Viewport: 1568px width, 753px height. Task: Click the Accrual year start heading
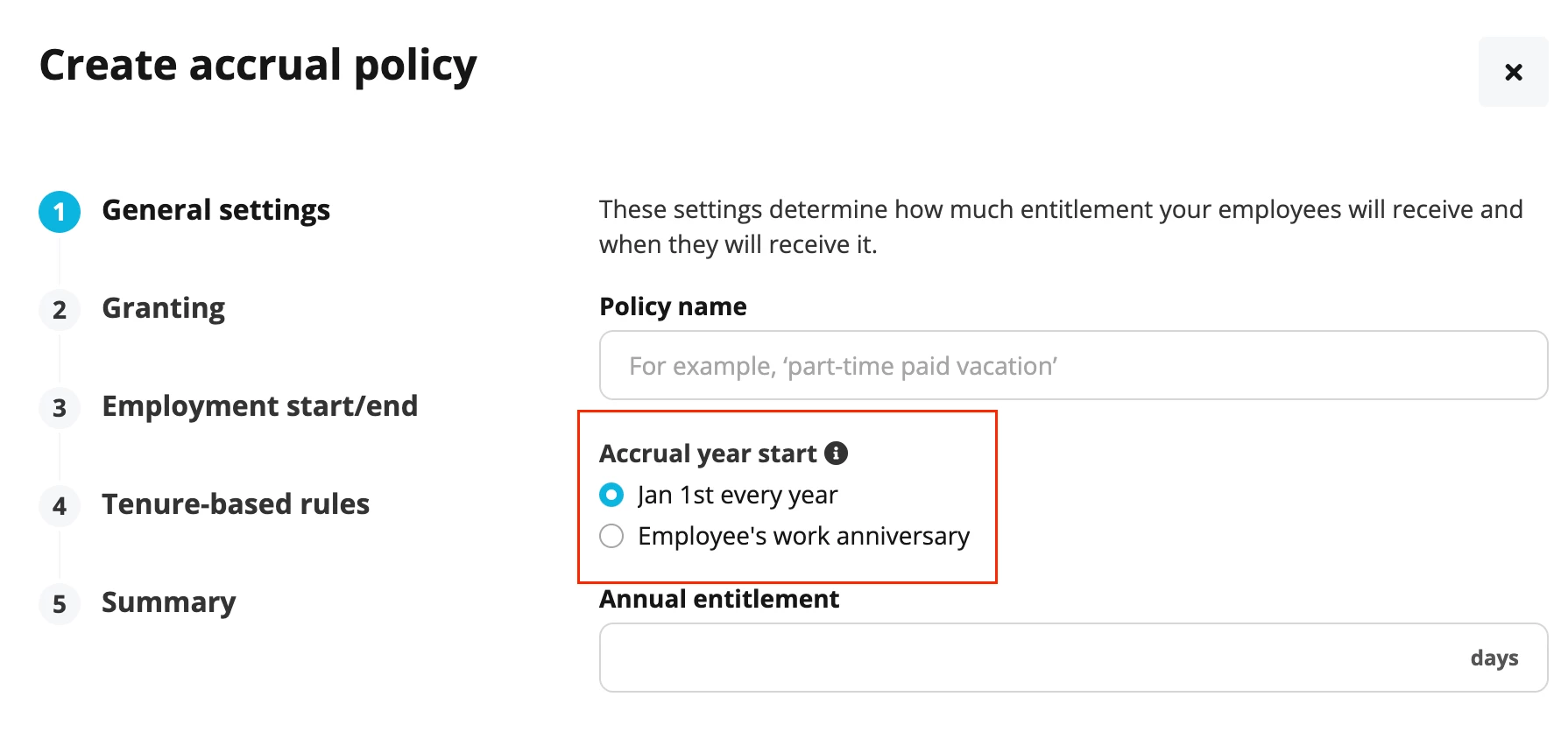708,454
